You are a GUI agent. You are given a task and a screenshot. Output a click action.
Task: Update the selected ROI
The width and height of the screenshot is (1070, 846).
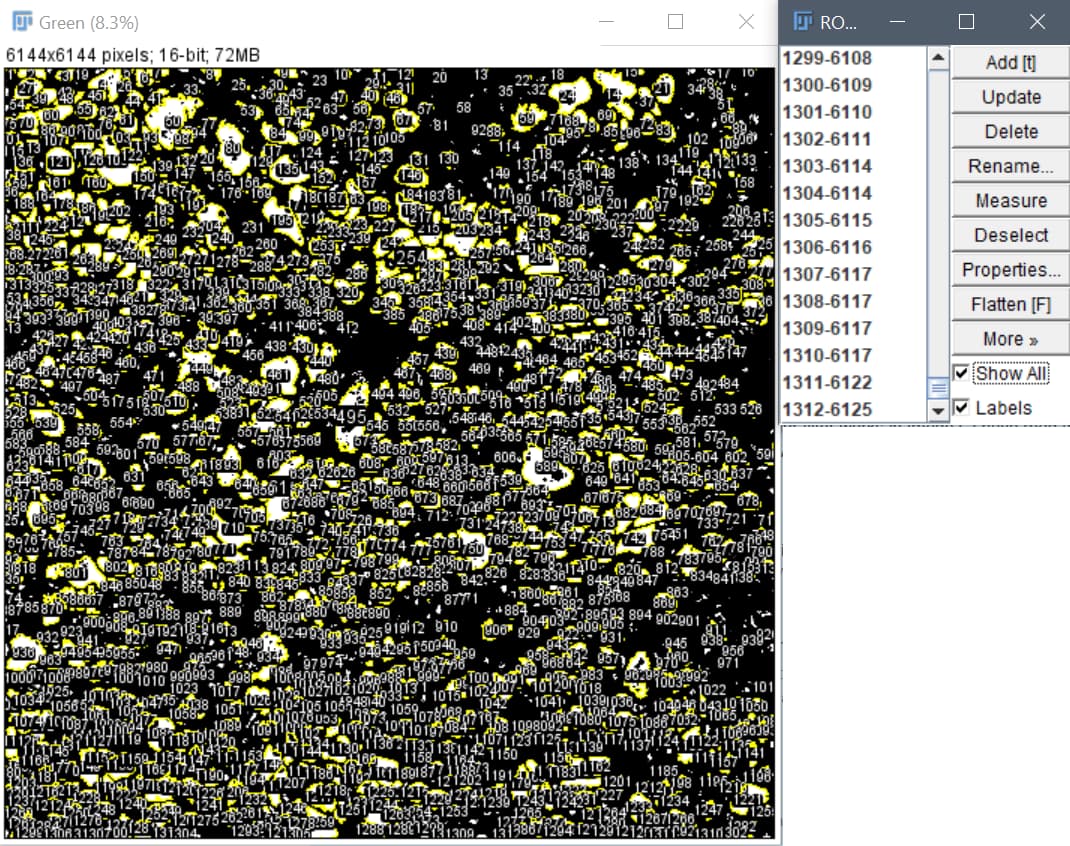[1009, 96]
